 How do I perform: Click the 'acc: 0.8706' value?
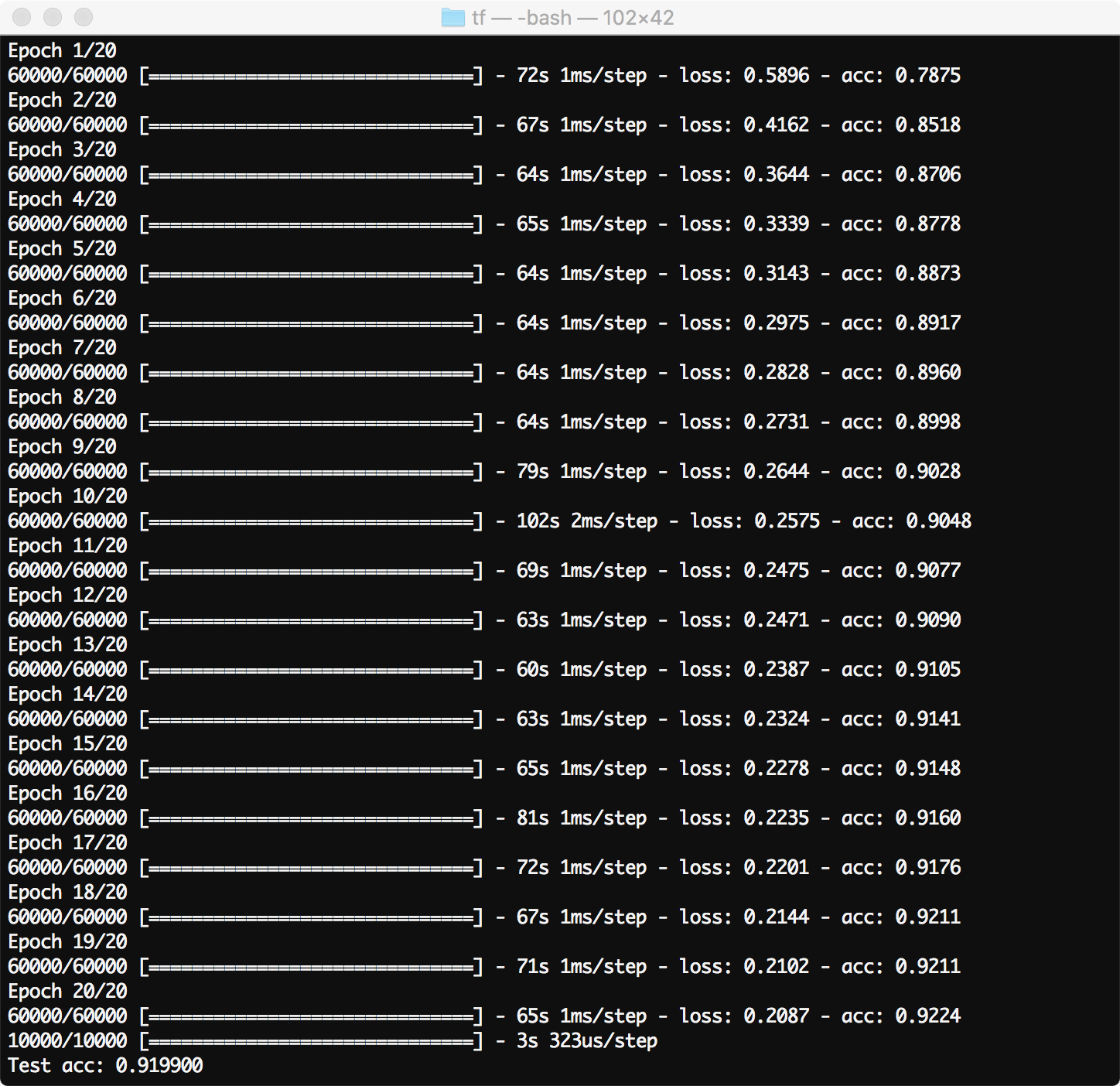pyautogui.click(x=901, y=175)
